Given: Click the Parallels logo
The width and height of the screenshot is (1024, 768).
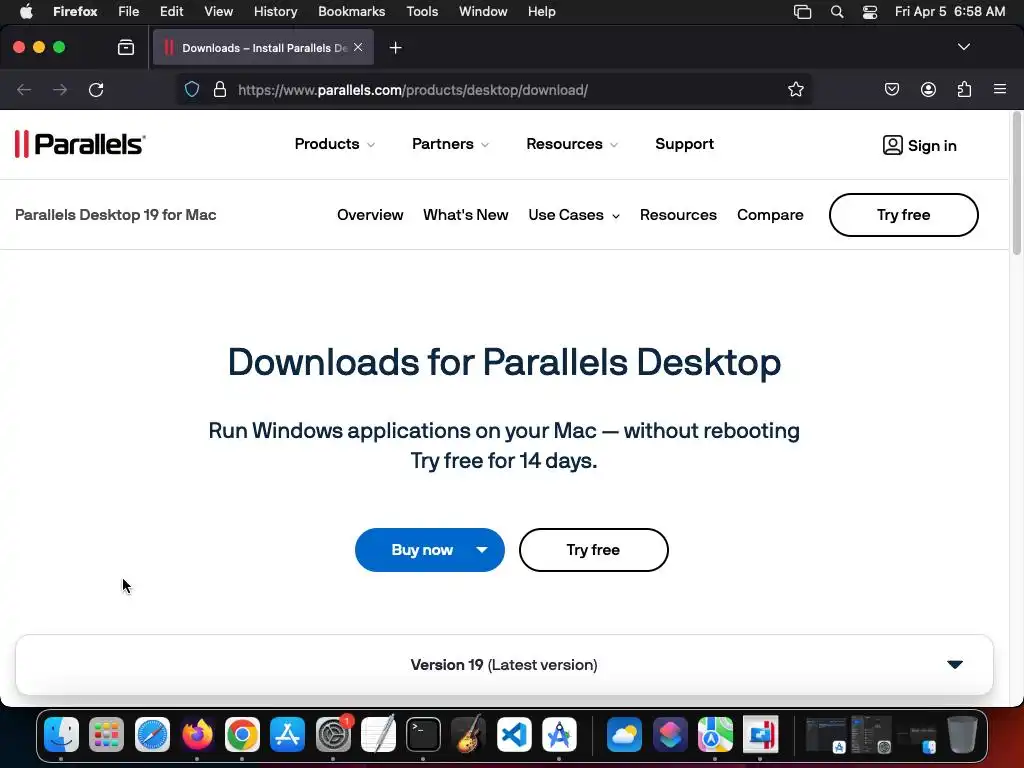Looking at the screenshot, I should (x=80, y=144).
